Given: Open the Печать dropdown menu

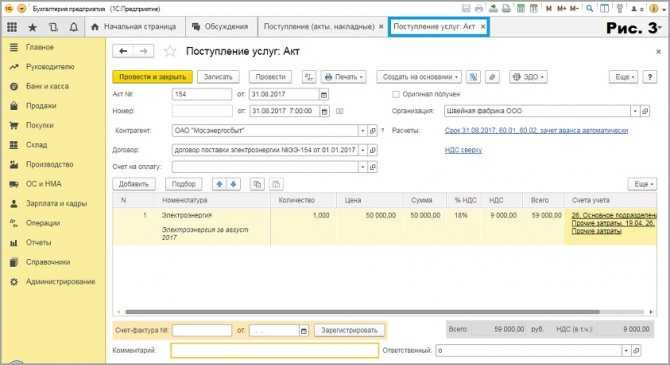Looking at the screenshot, I should [344, 77].
